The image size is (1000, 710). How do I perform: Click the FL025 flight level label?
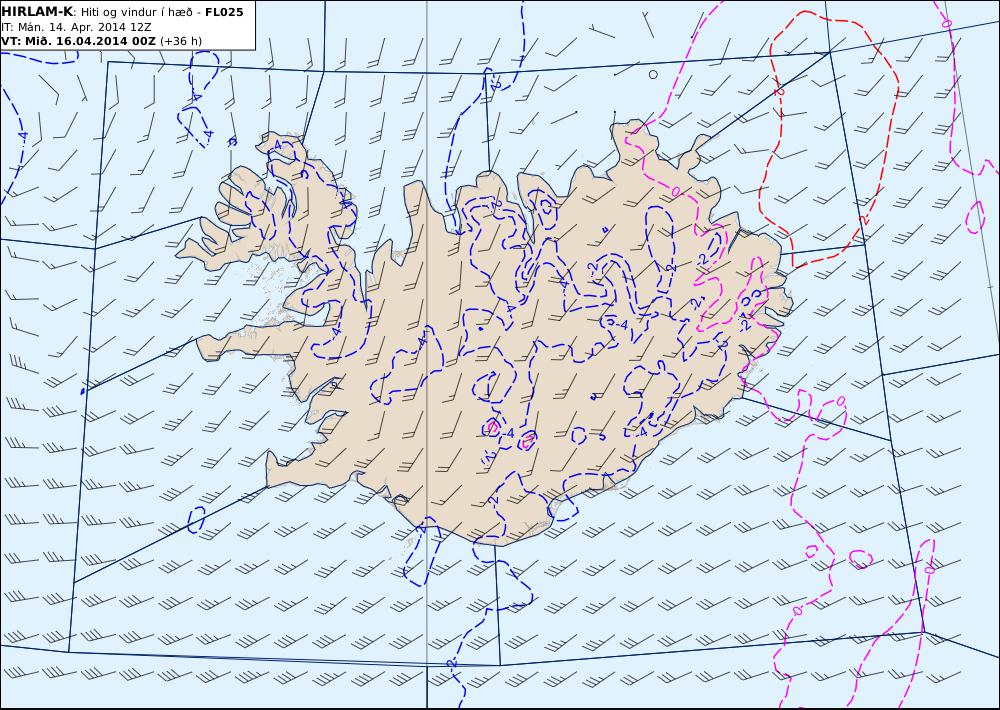coord(224,12)
